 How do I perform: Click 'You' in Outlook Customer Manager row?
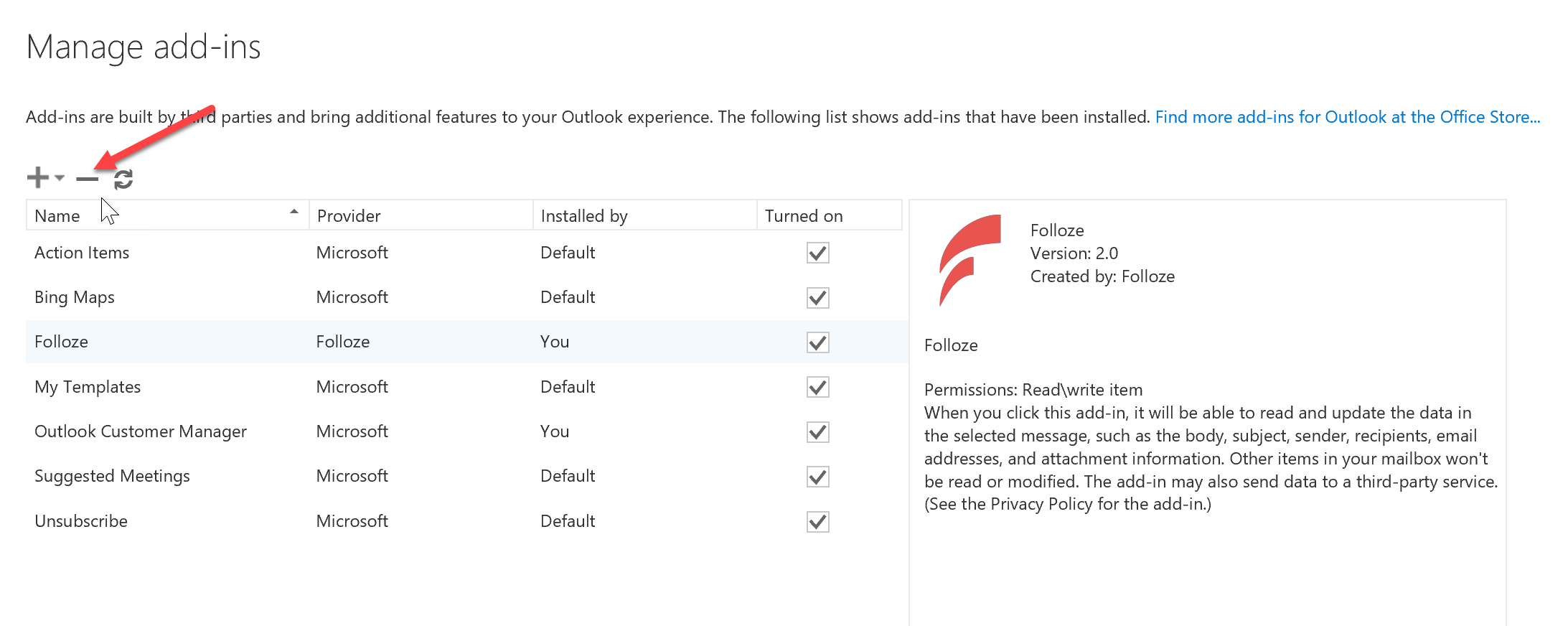tap(555, 431)
